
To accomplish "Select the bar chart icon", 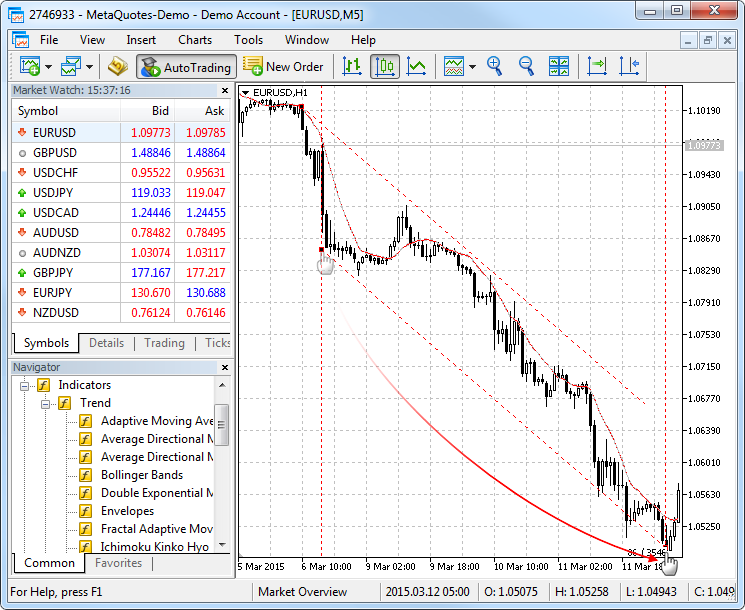I will [352, 66].
